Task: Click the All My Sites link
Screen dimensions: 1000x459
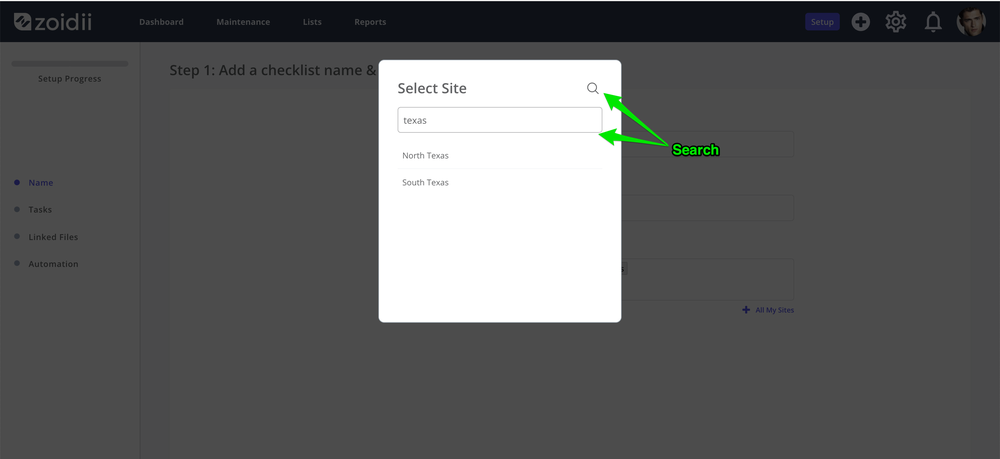Action: click(768, 310)
